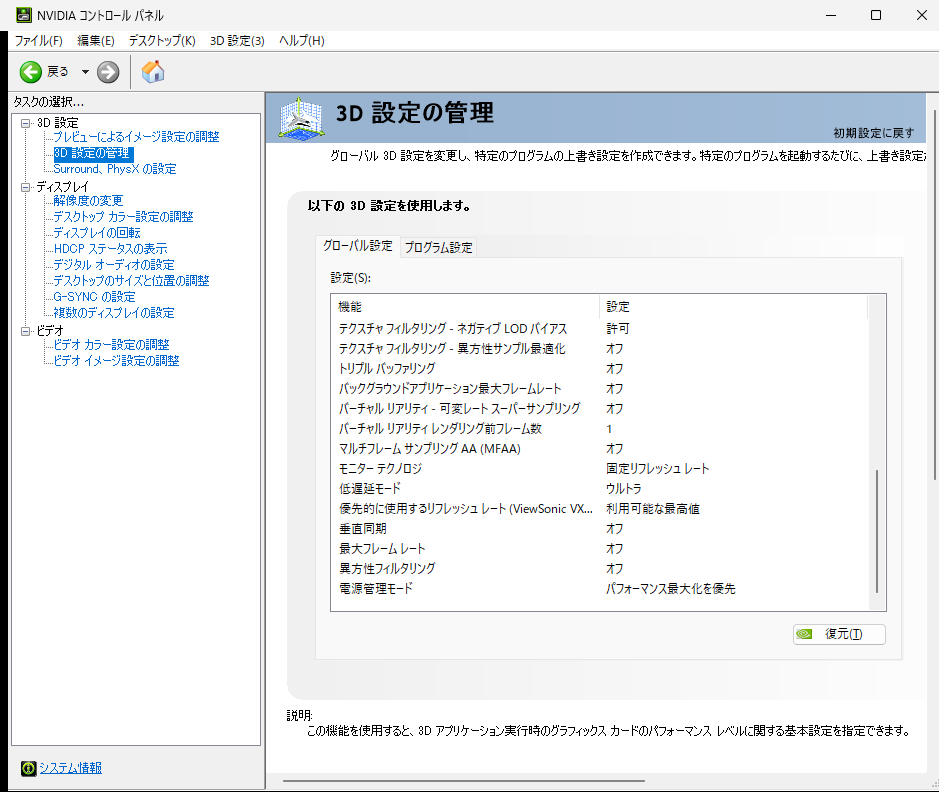Collapse the ビデオ tree node
939x792 pixels.
point(26,330)
